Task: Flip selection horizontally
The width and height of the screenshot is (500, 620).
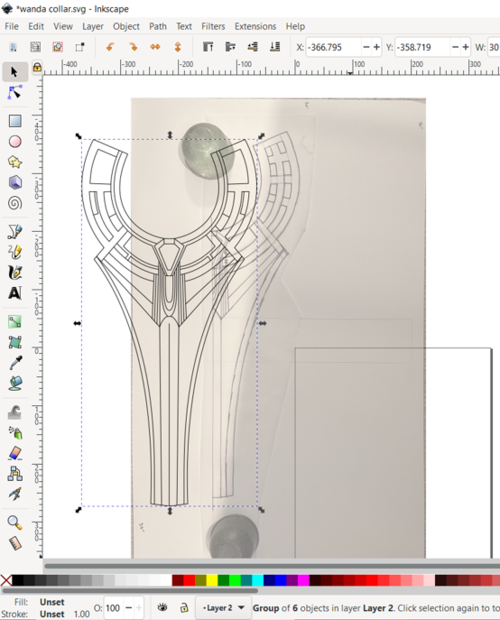Action: coord(155,47)
